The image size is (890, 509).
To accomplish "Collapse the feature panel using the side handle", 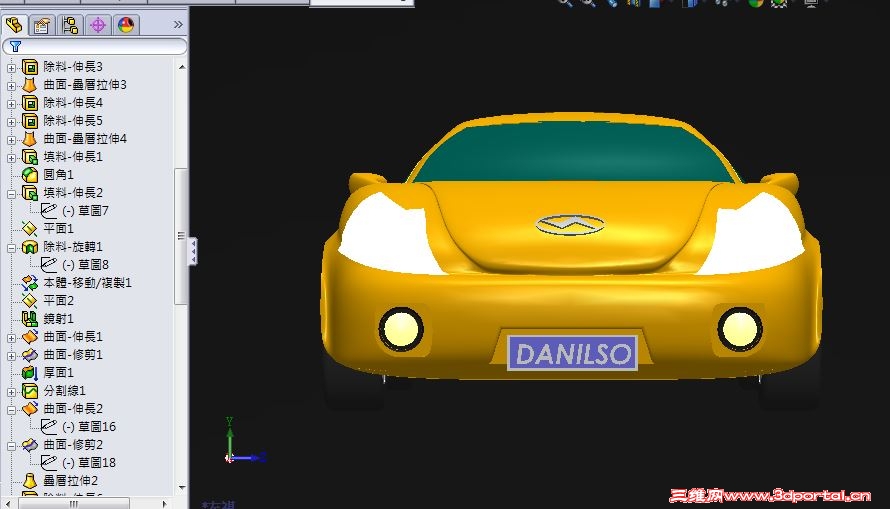I will click(x=193, y=251).
